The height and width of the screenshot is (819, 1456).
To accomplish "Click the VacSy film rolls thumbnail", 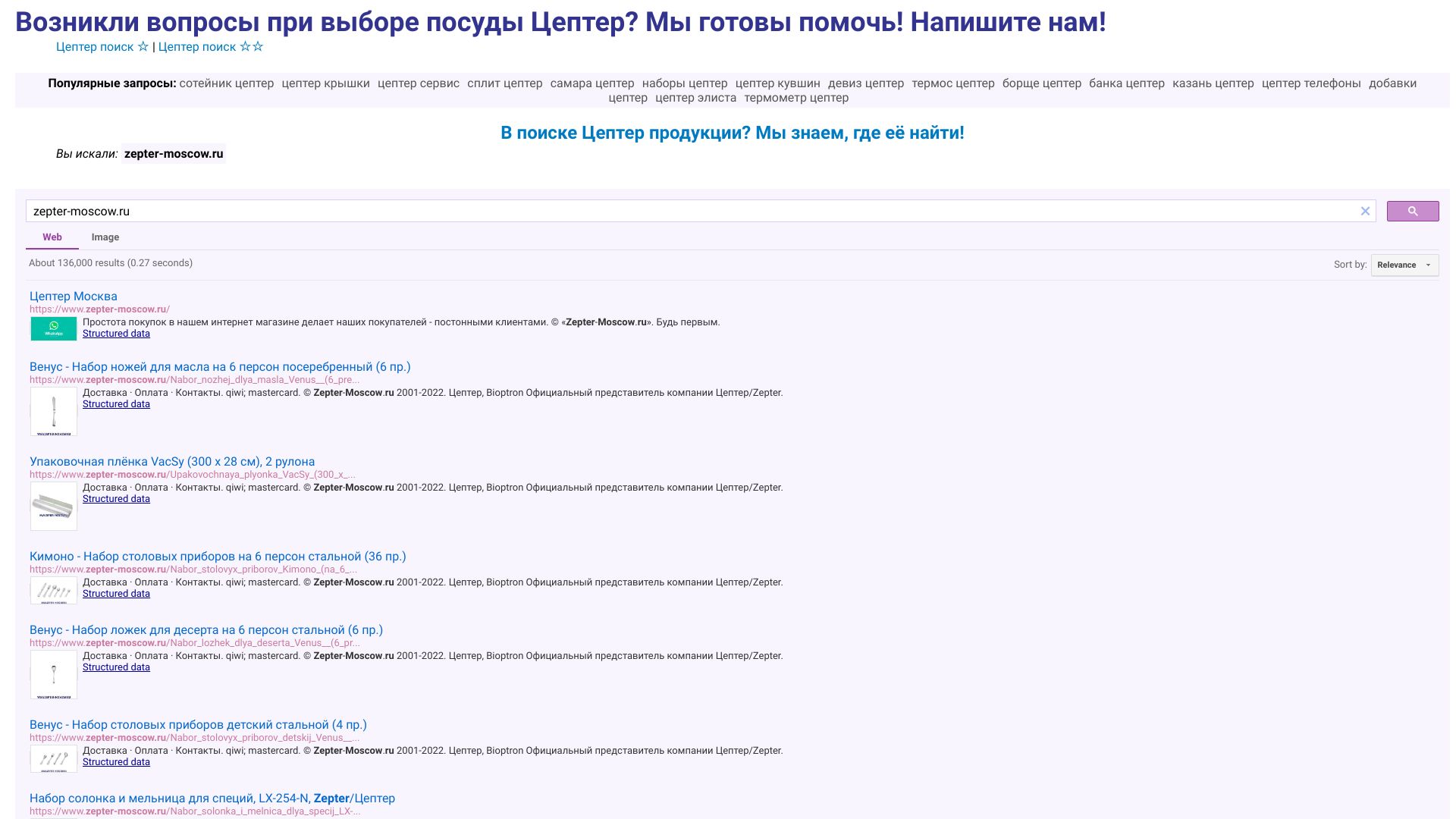I will point(54,507).
